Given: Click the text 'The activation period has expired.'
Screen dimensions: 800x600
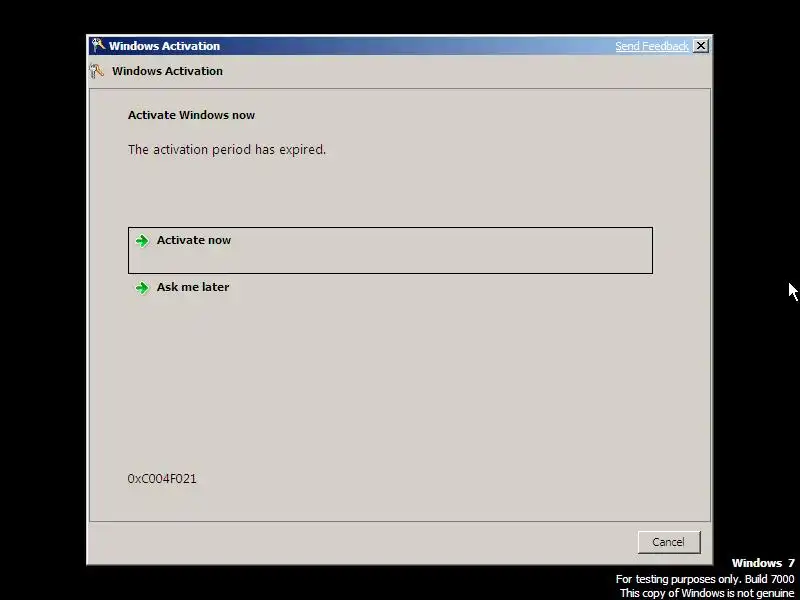Looking at the screenshot, I should pyautogui.click(x=227, y=149).
